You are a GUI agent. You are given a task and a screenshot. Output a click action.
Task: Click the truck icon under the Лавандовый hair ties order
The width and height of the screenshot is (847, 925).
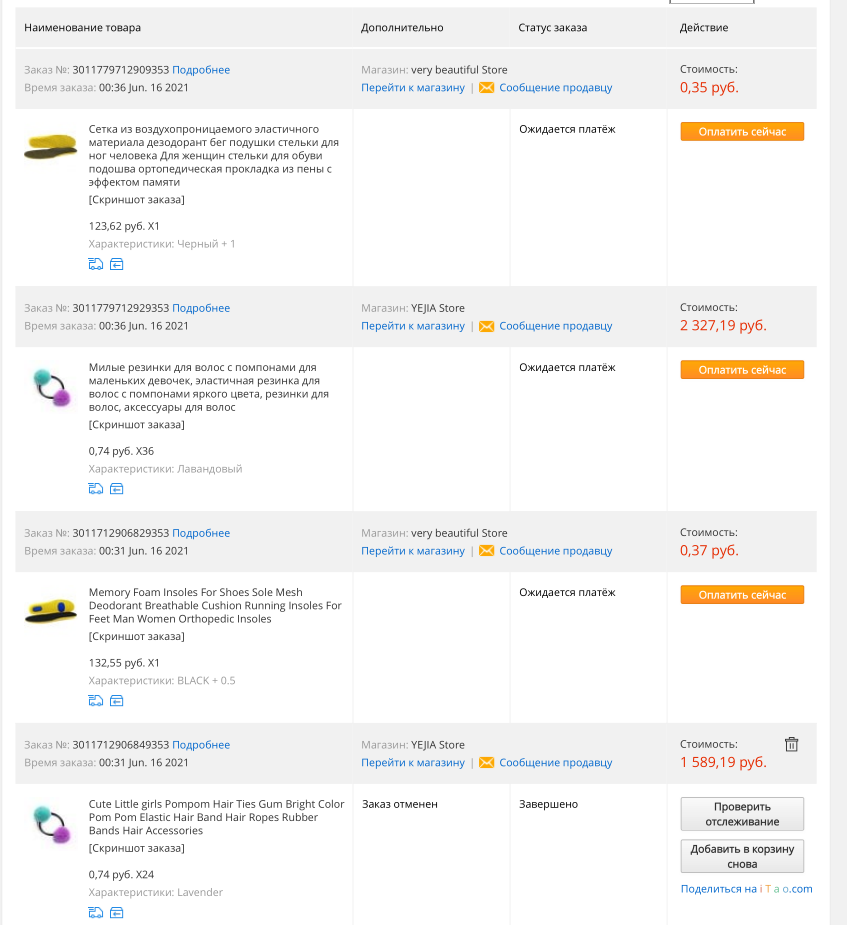(x=96, y=488)
